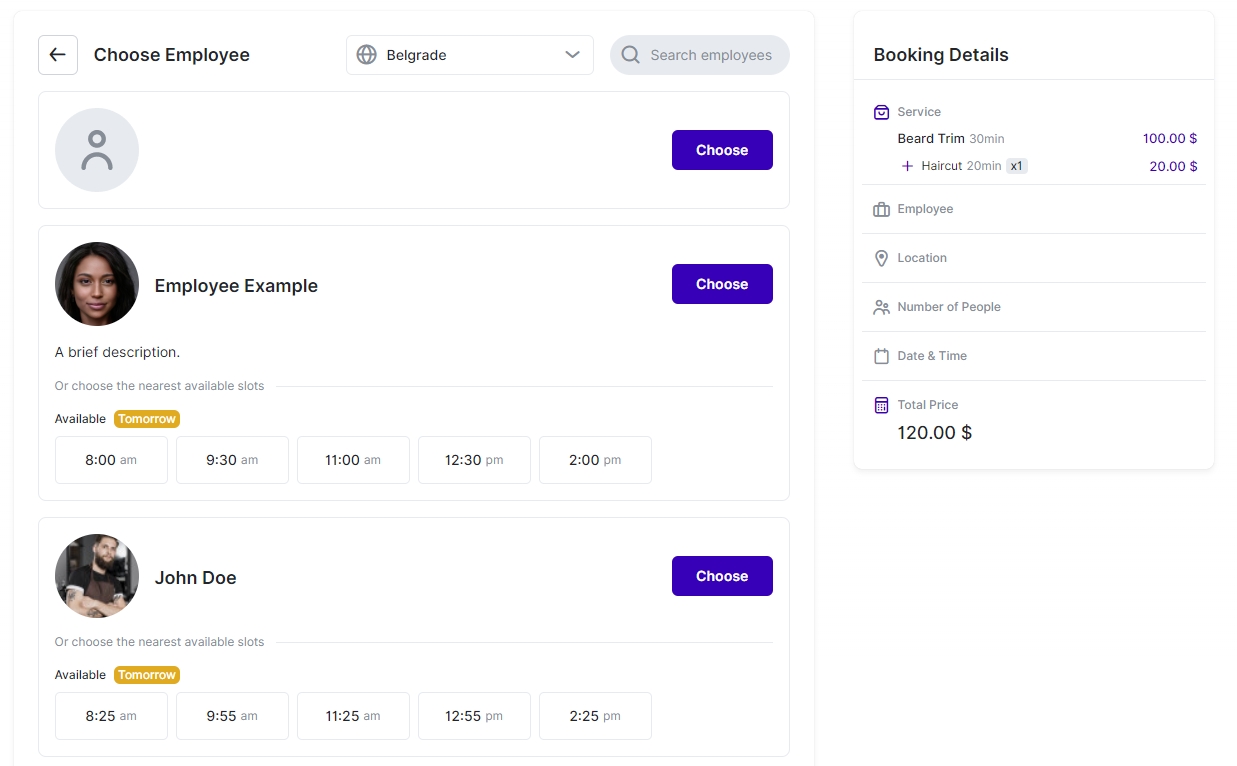The width and height of the screenshot is (1237, 766).
Task: Click the shopping bag Service icon
Action: coord(881,112)
